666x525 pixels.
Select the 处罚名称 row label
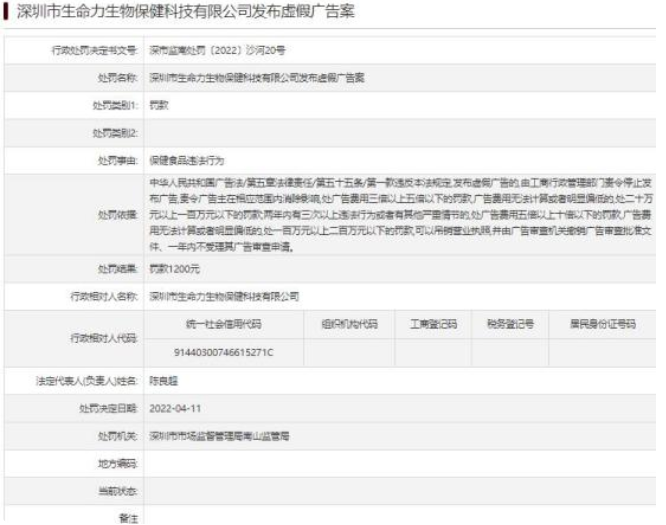[118, 78]
